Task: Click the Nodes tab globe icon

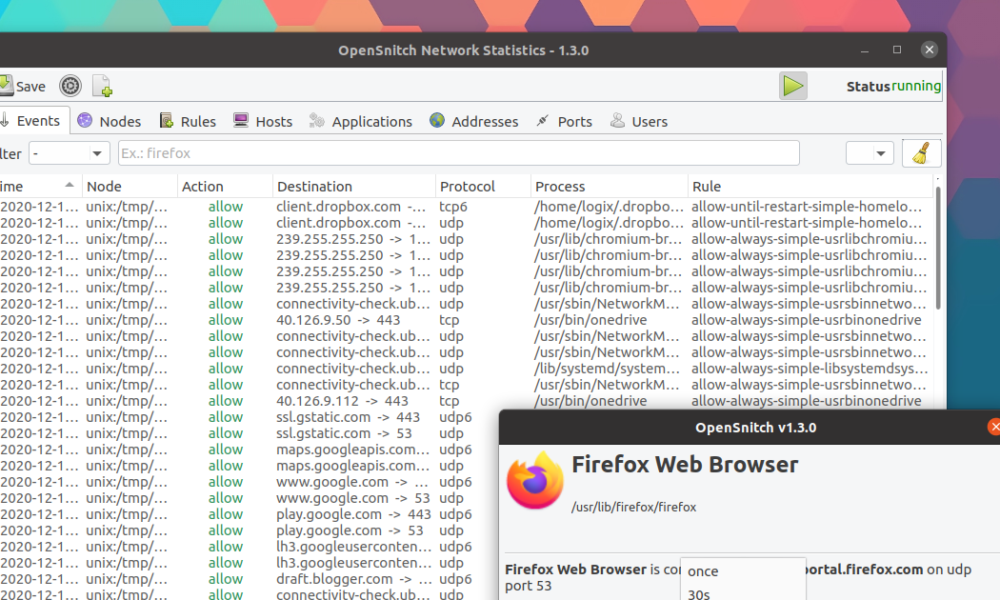Action: pos(85,121)
